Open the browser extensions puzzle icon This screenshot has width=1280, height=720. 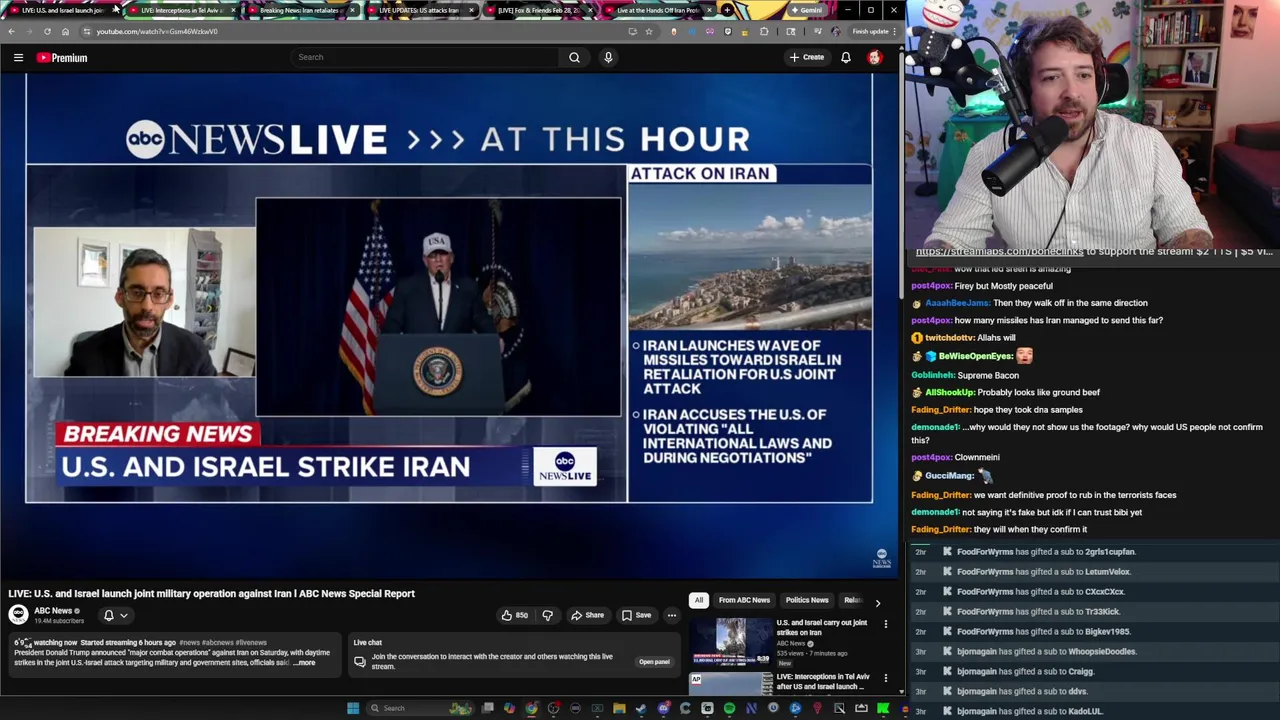765,31
